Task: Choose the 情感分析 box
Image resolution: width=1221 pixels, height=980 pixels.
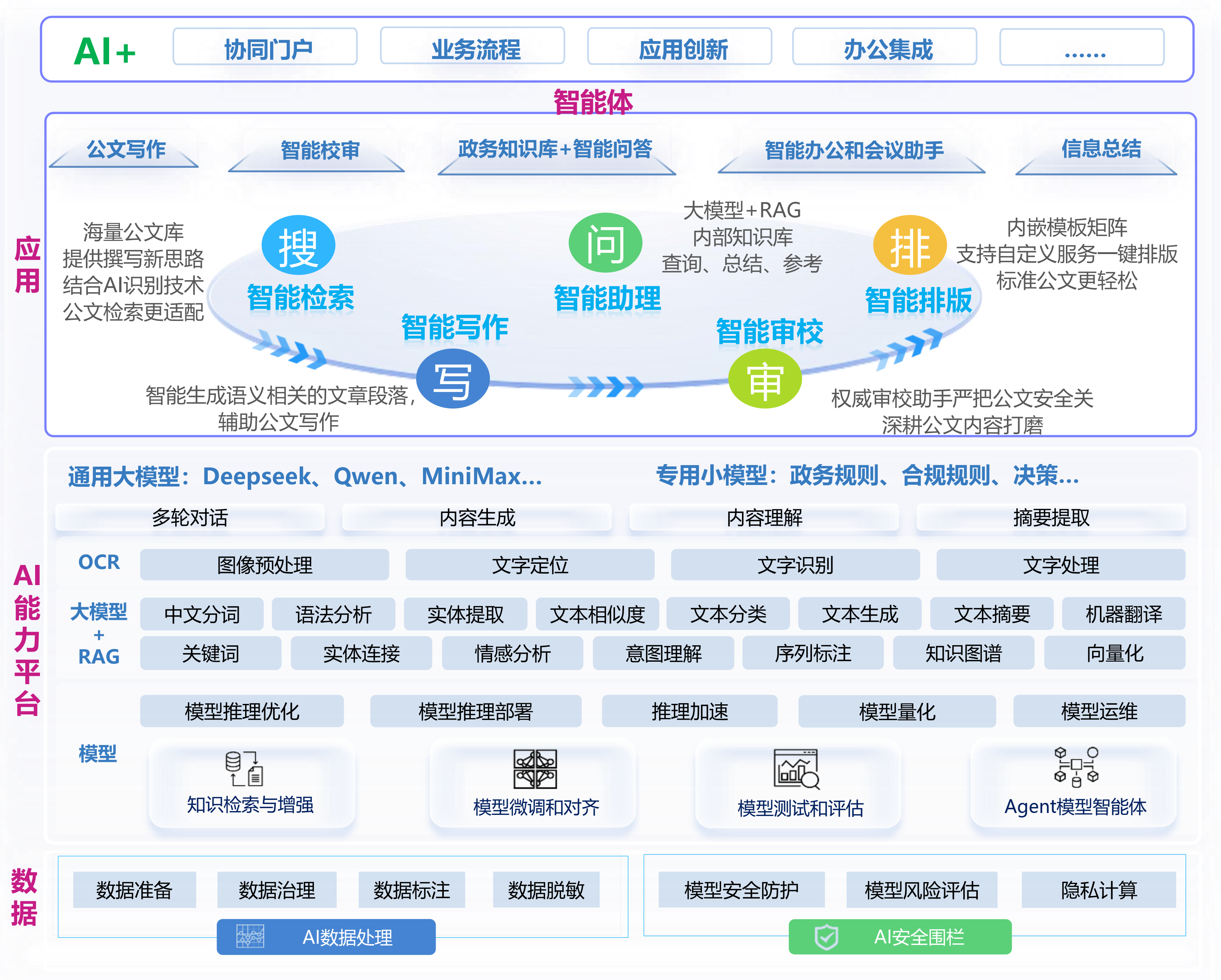Action: [513, 653]
